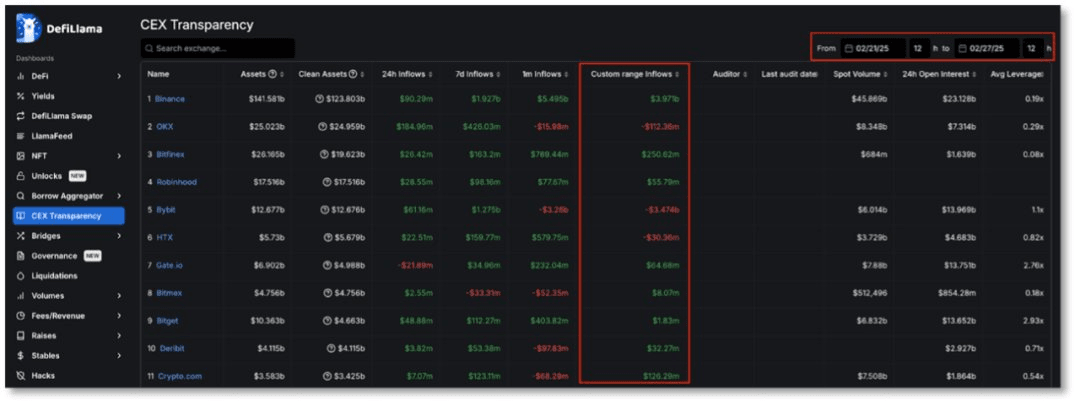Click the Borrow Aggregator magnifier icon
The image size is (1080, 406).
point(21,196)
